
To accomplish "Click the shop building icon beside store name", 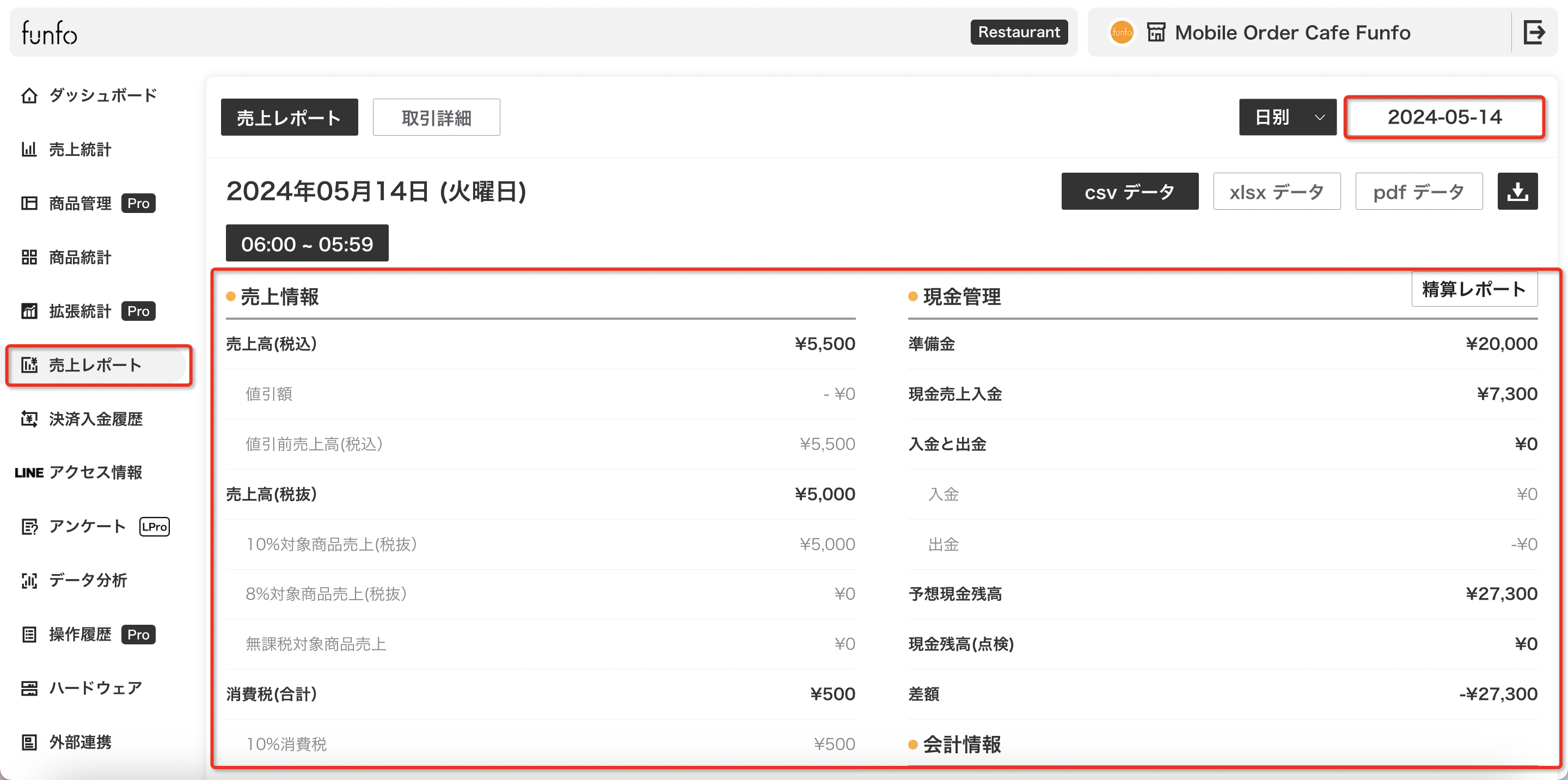I will [1156, 32].
